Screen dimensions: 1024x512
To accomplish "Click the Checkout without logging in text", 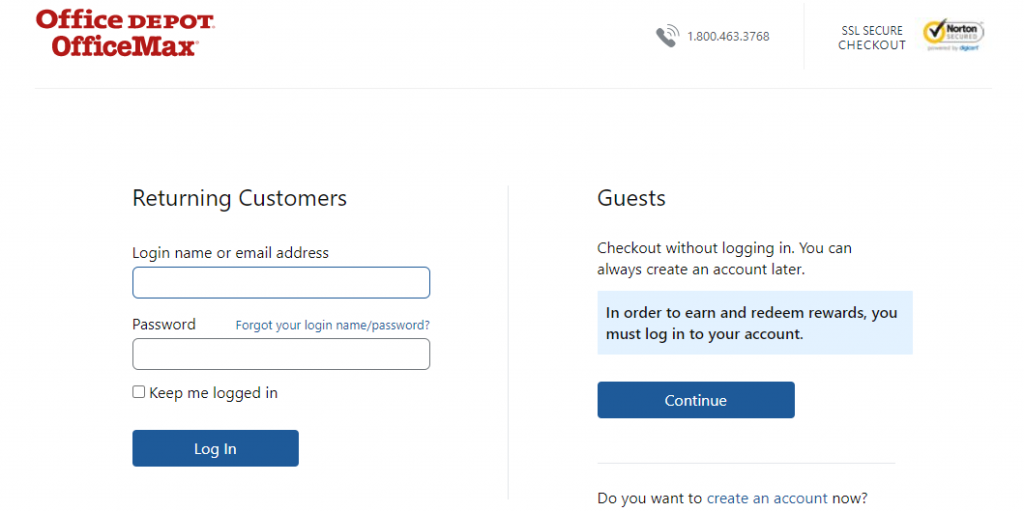I will [724, 259].
